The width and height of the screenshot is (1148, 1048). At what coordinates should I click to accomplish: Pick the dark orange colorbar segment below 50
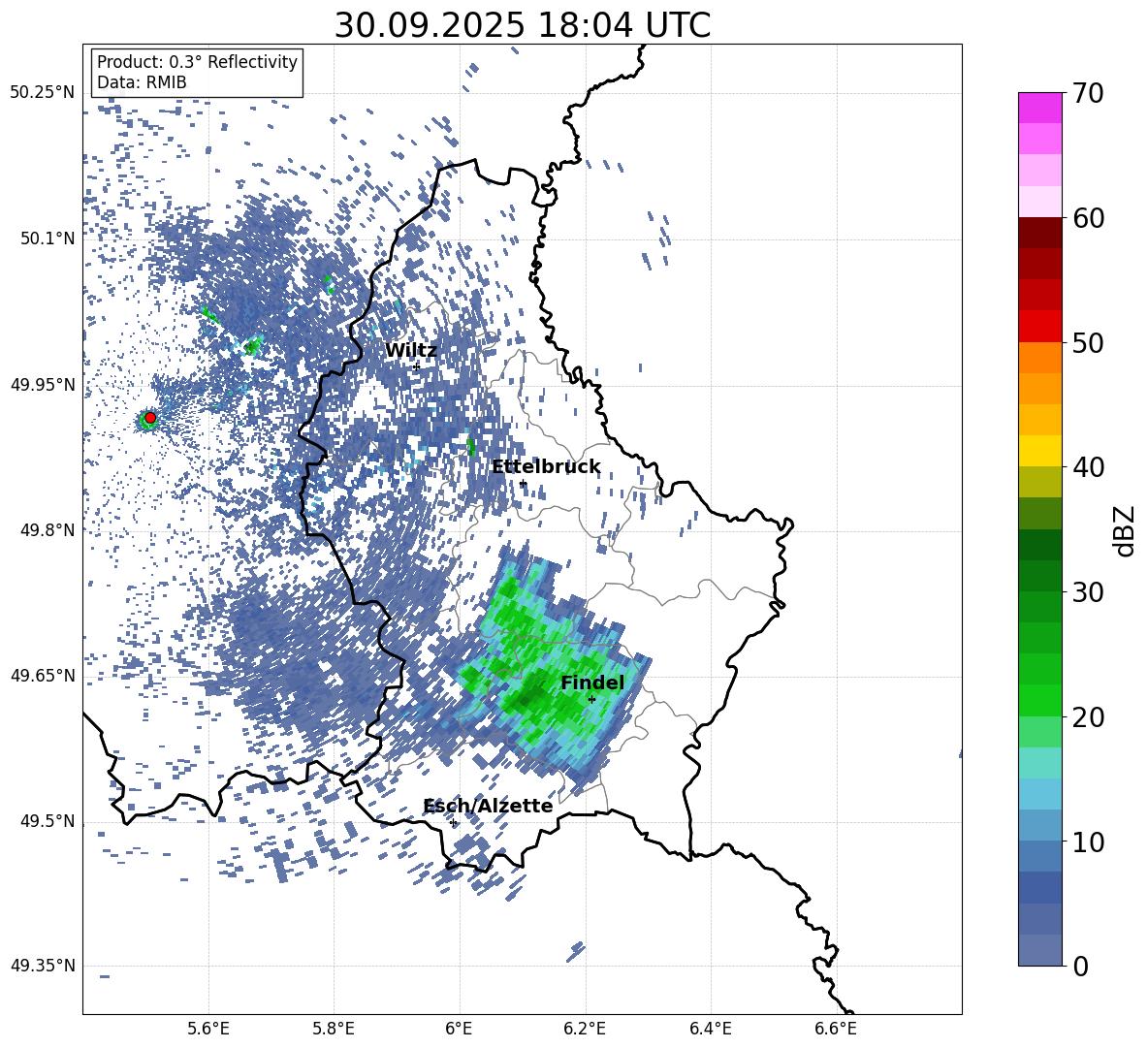pos(1039,358)
